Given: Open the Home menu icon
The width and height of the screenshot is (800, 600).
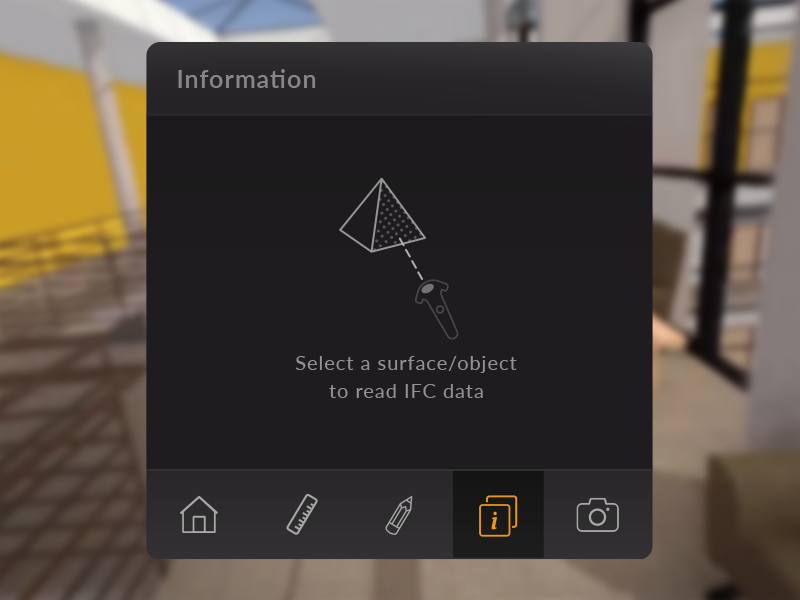Looking at the screenshot, I should [x=198, y=515].
